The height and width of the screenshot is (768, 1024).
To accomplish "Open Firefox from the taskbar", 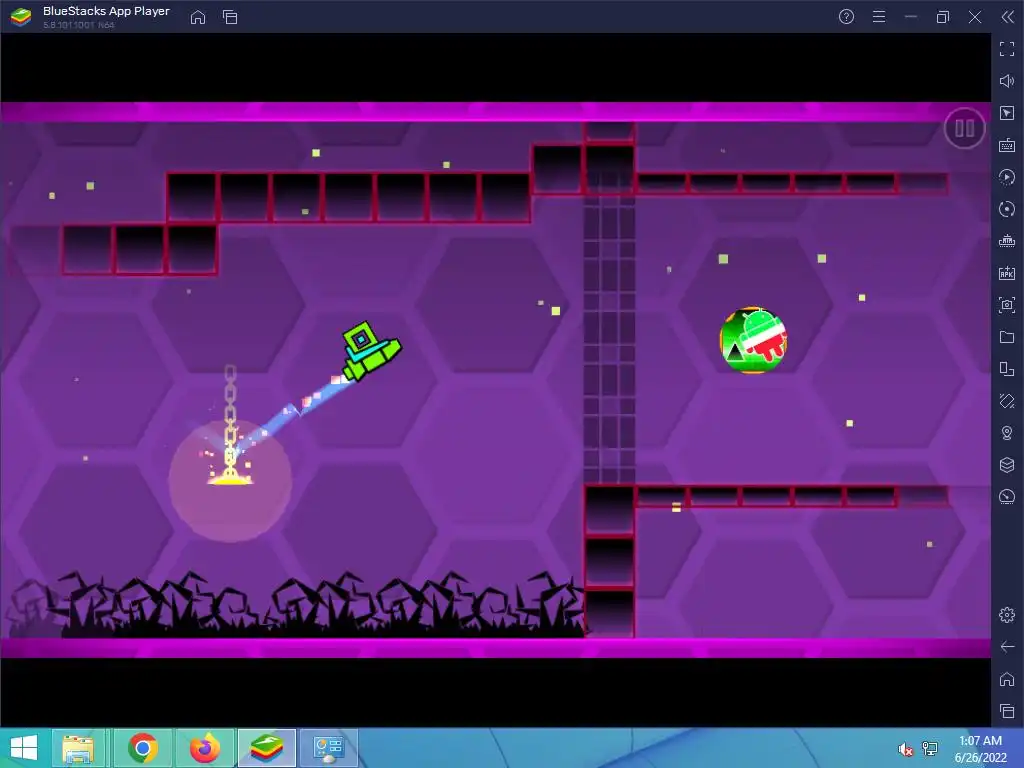I will (x=204, y=748).
